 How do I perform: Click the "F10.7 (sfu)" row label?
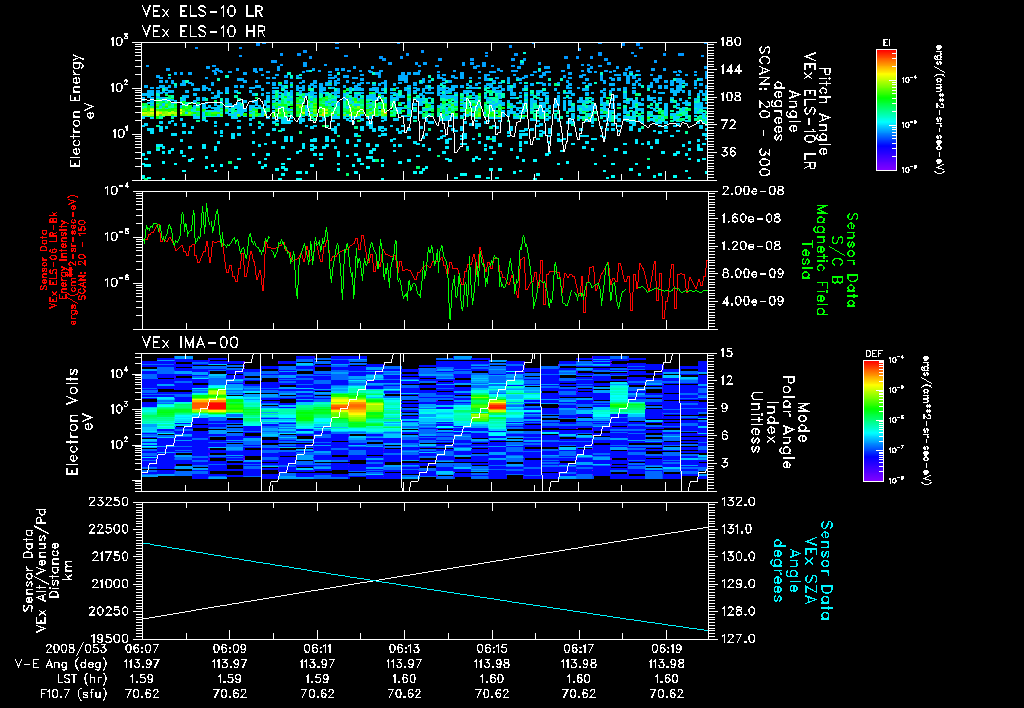click(x=74, y=694)
